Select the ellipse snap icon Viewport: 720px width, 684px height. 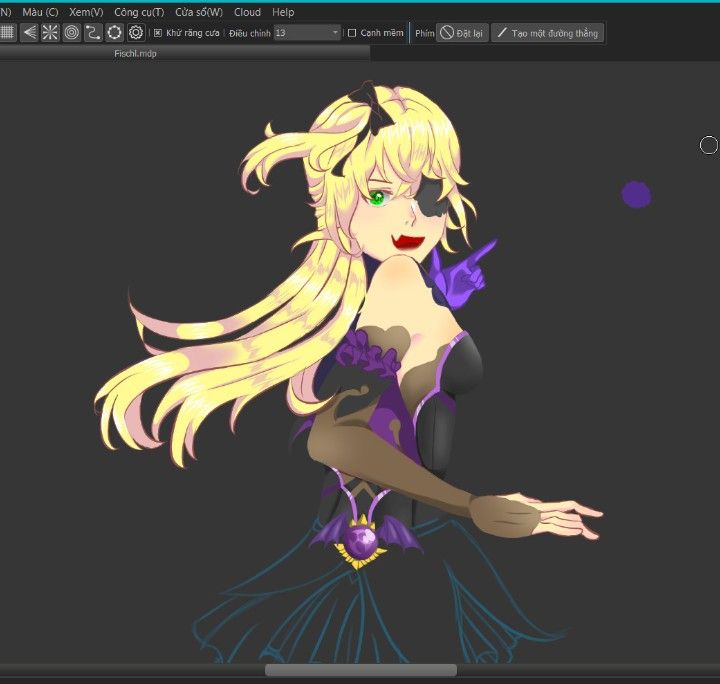(x=114, y=33)
